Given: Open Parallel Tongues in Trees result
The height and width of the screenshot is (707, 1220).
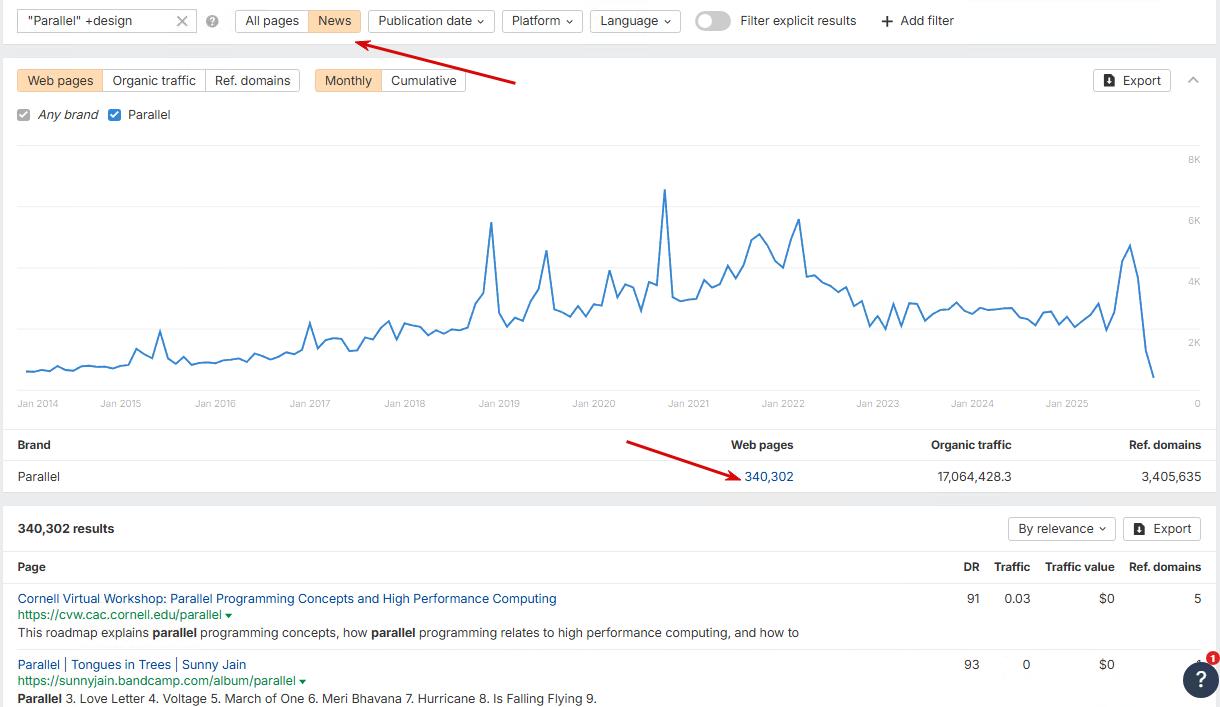Looking at the screenshot, I should 132,665.
